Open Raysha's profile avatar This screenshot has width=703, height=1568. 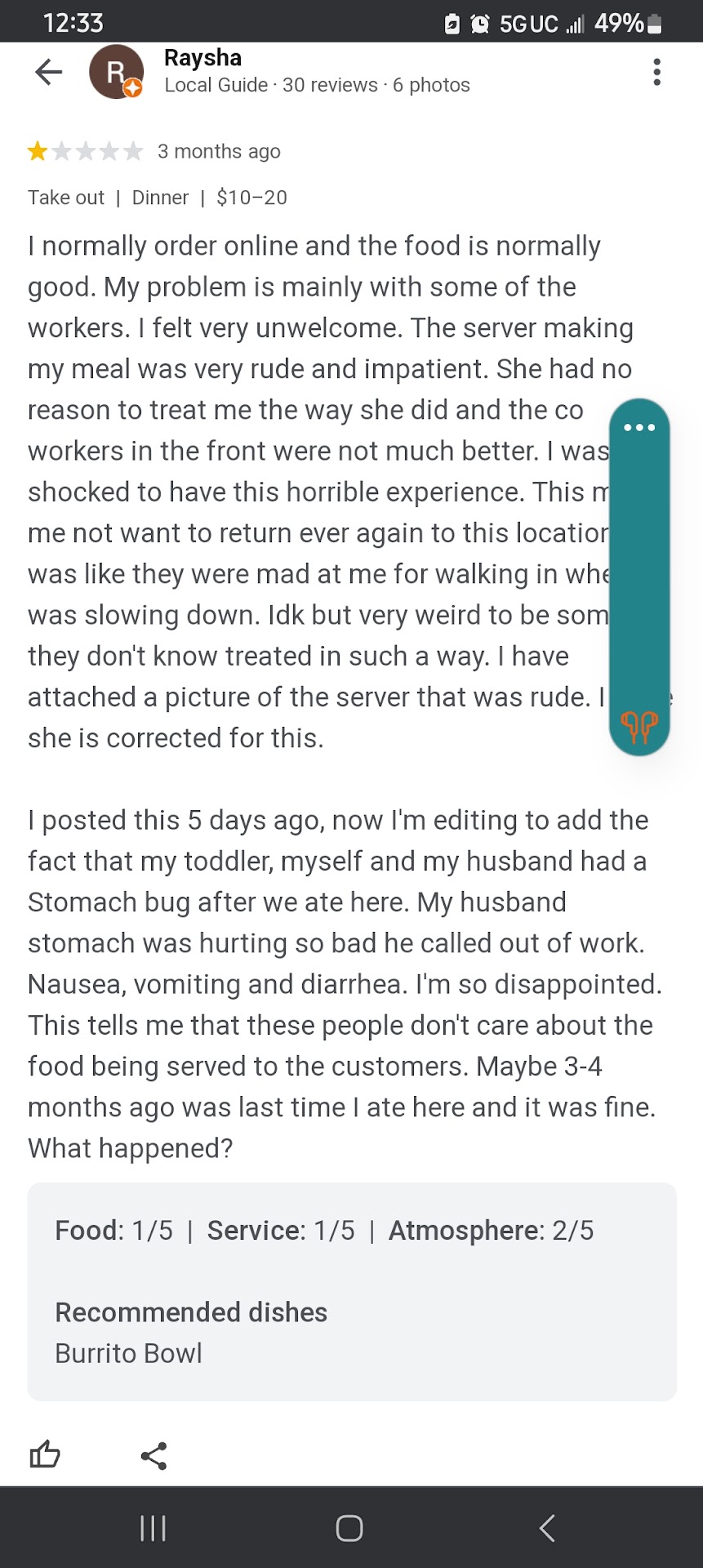tap(116, 72)
